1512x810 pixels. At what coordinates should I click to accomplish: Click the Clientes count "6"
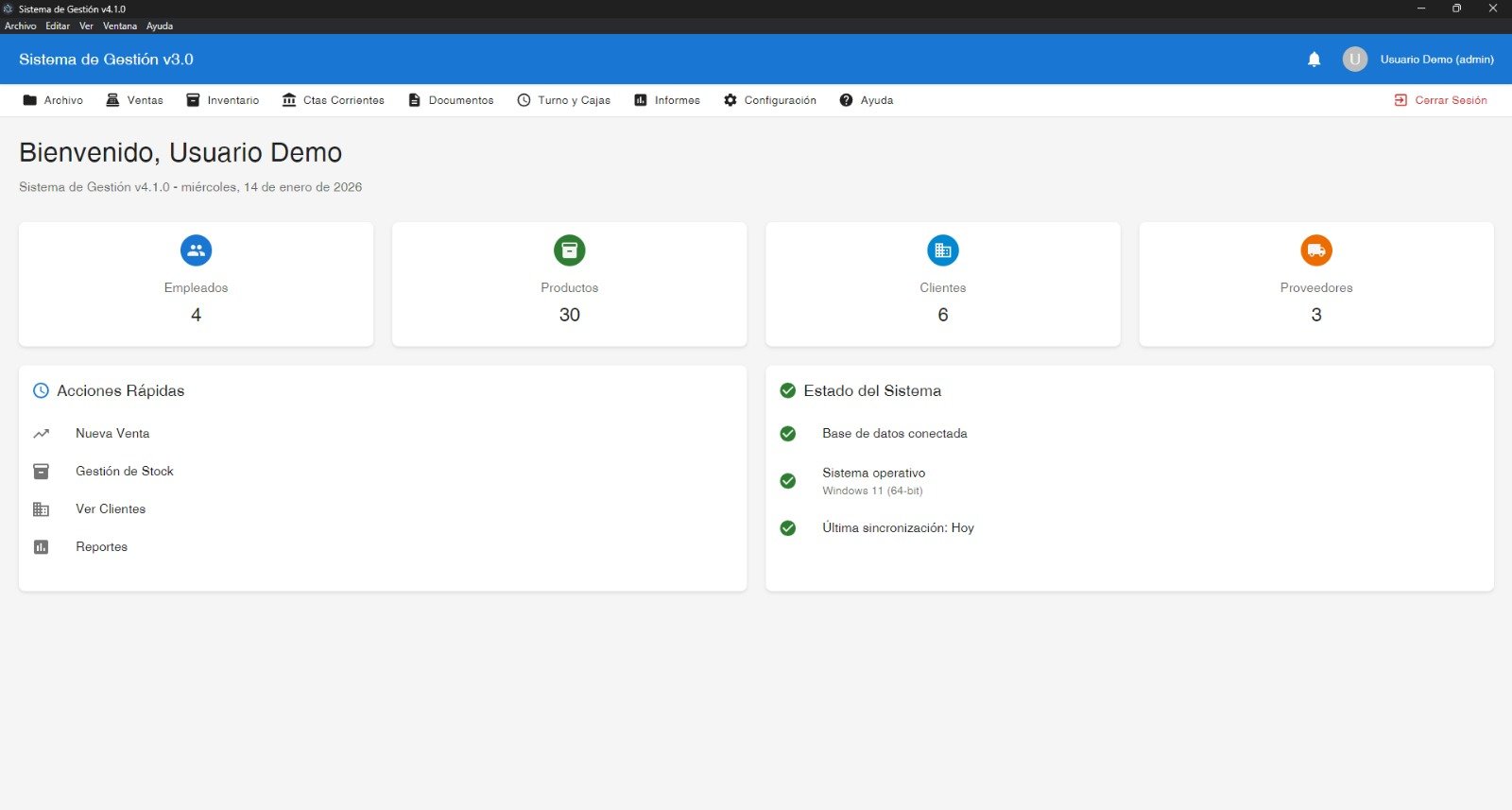click(943, 315)
